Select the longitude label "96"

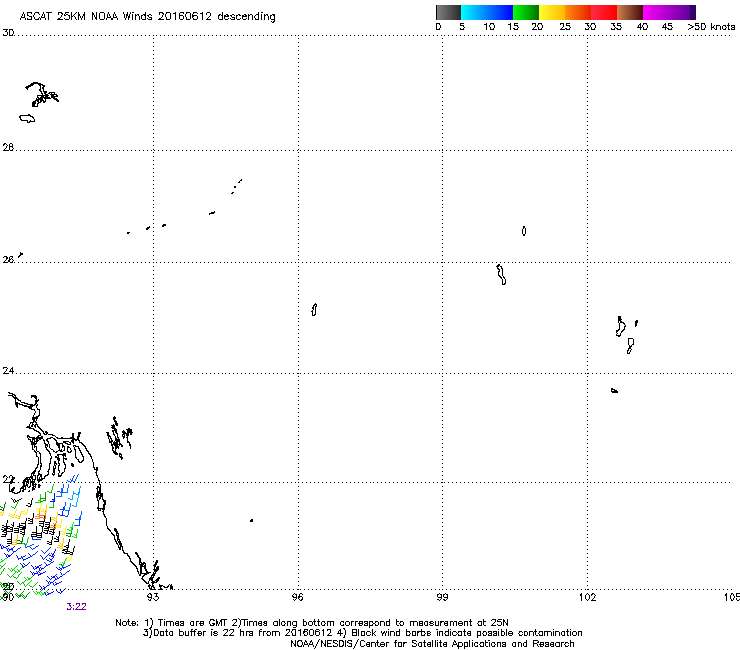point(298,598)
